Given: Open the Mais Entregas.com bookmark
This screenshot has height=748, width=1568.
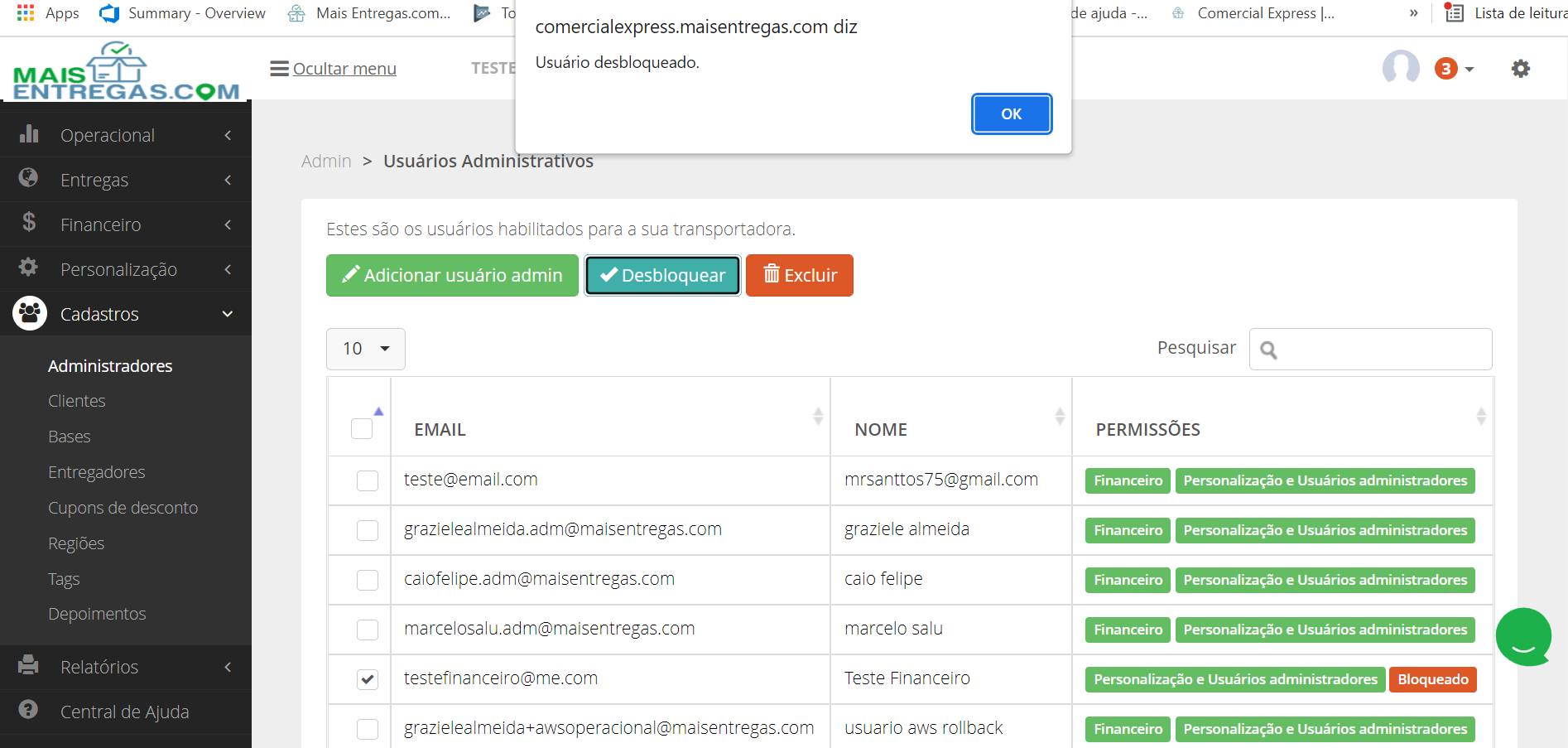Looking at the screenshot, I should pos(369,13).
